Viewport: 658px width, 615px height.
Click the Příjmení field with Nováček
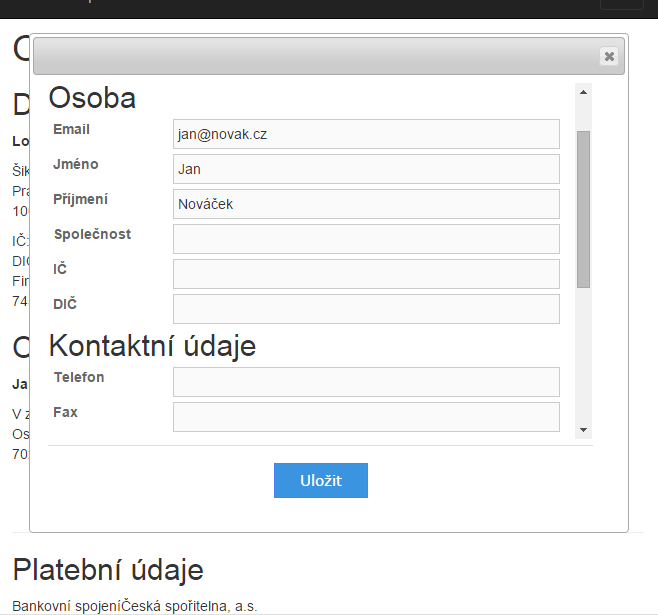point(366,204)
